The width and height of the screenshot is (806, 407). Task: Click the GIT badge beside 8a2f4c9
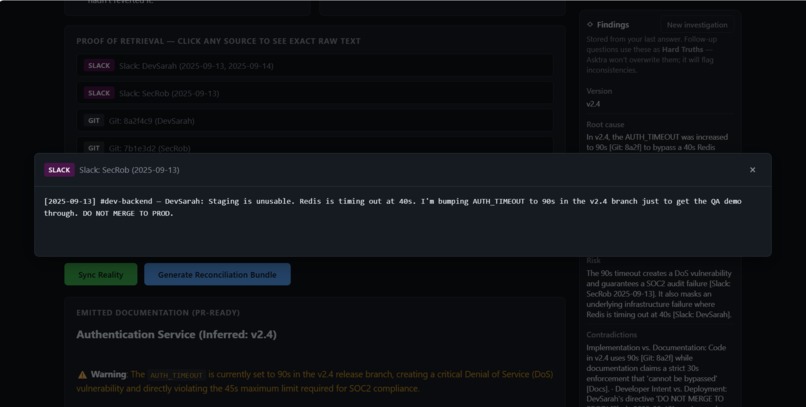(94, 121)
